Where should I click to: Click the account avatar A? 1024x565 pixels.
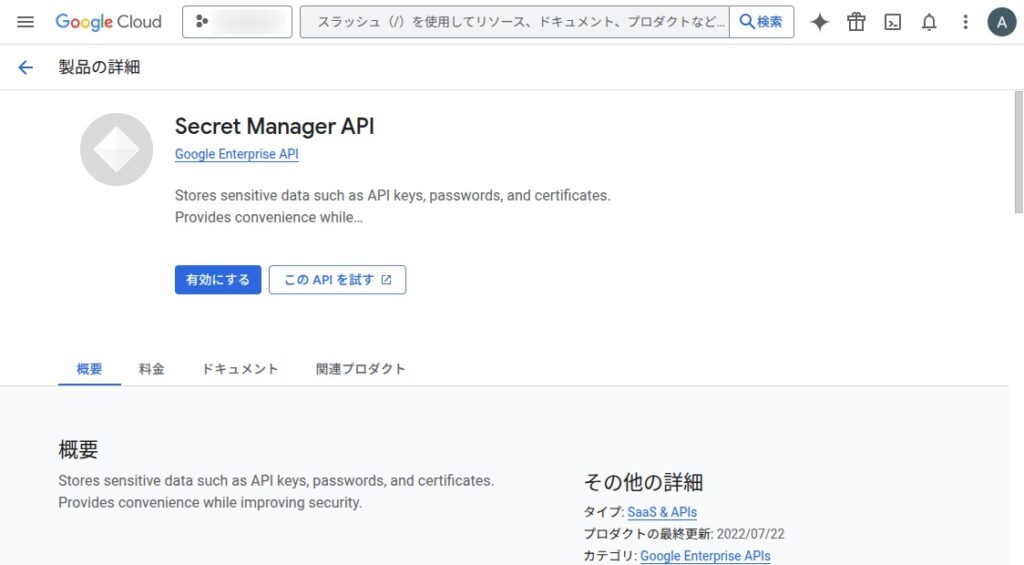[1001, 22]
